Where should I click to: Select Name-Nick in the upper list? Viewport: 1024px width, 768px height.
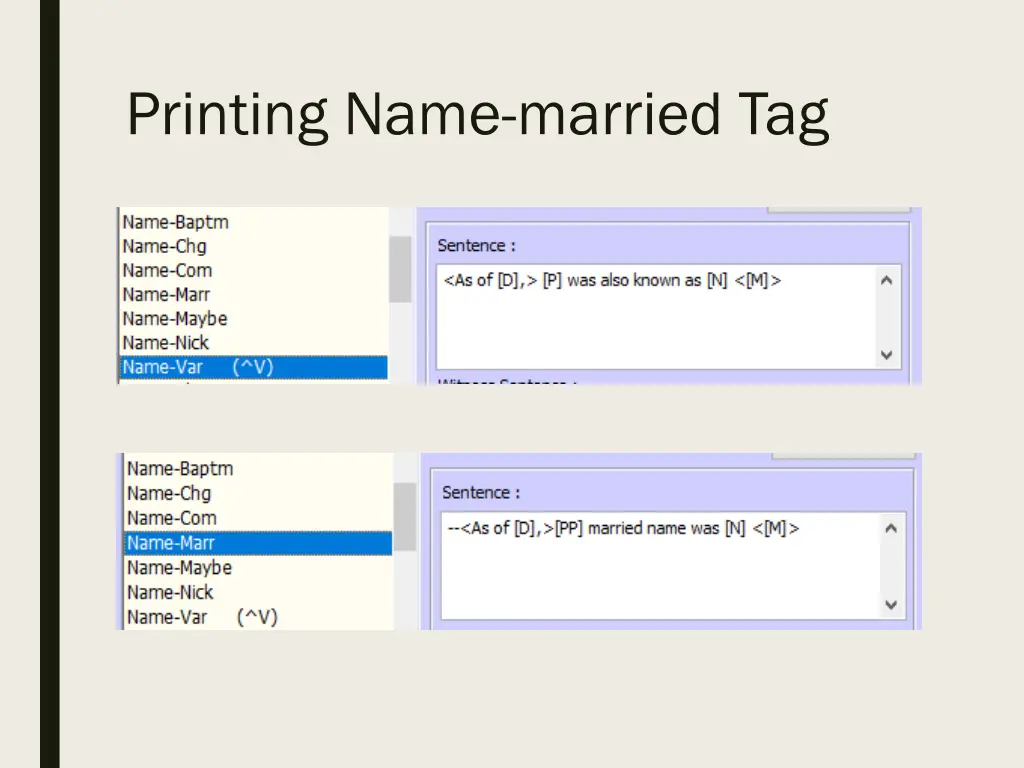pyautogui.click(x=165, y=343)
